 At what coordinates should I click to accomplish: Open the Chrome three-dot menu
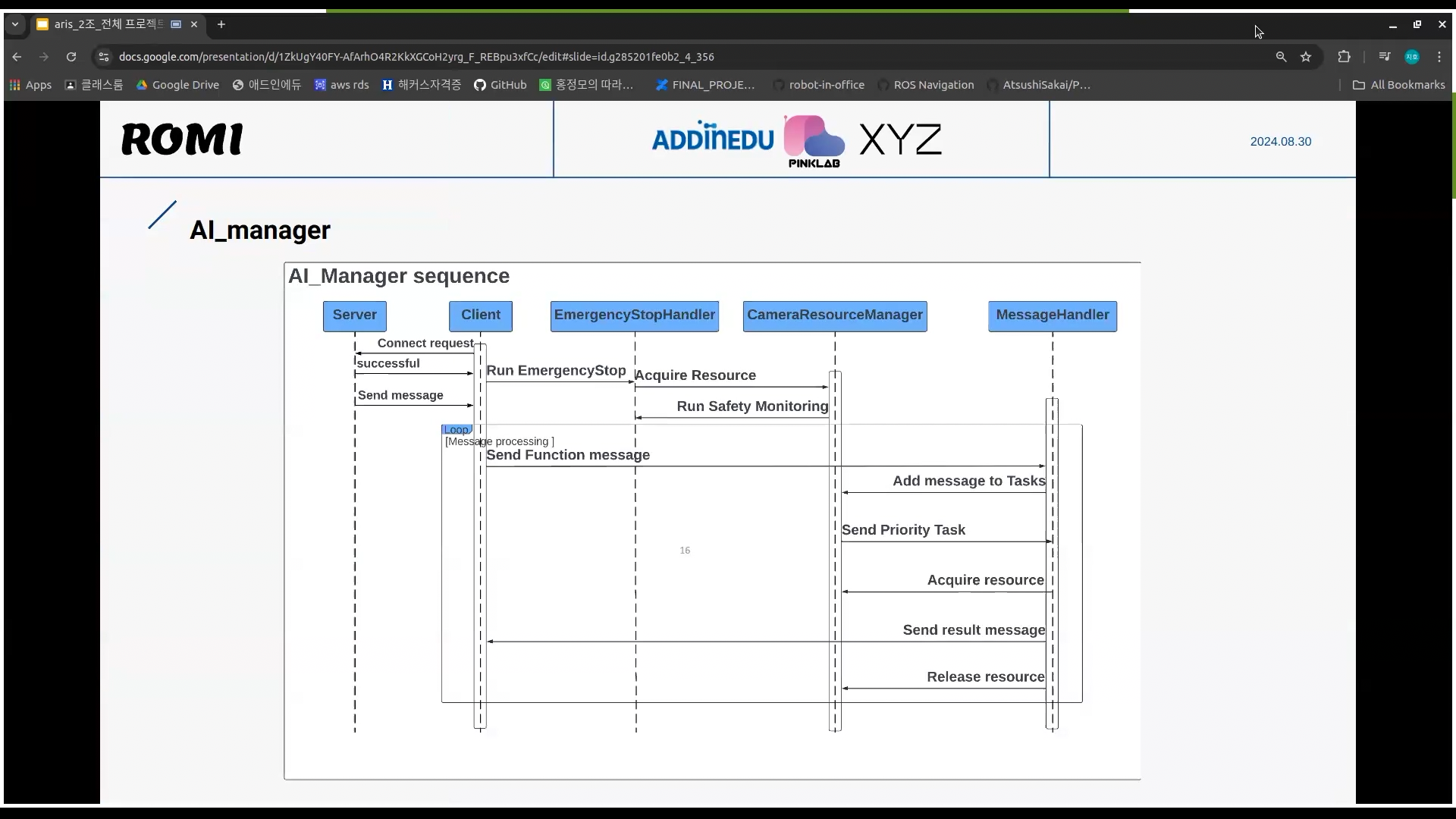pyautogui.click(x=1439, y=57)
